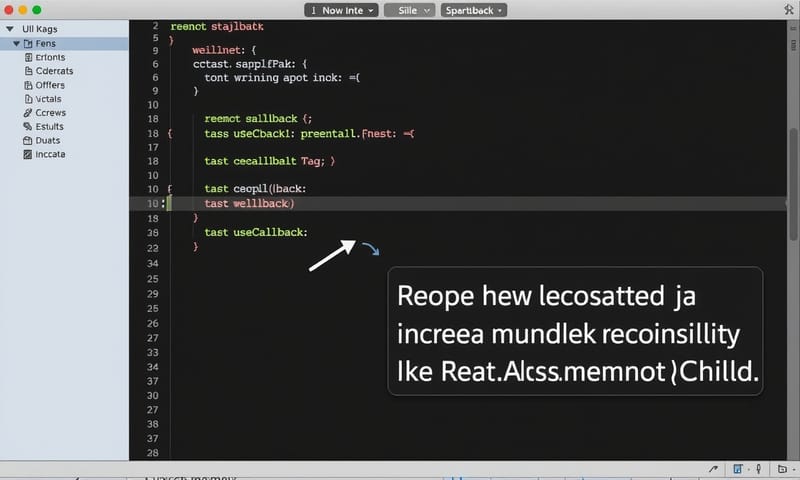800x480 pixels.
Task: Click the Erfonts file icon in sidebar
Action: point(27,58)
